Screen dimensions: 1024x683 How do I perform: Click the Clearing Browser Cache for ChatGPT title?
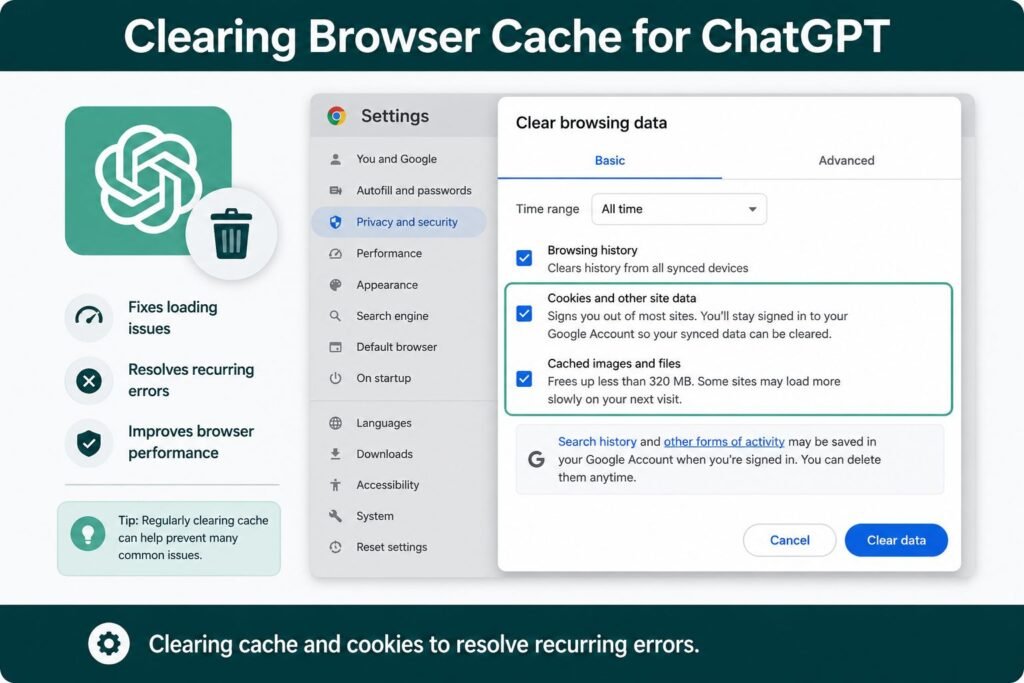pos(506,35)
